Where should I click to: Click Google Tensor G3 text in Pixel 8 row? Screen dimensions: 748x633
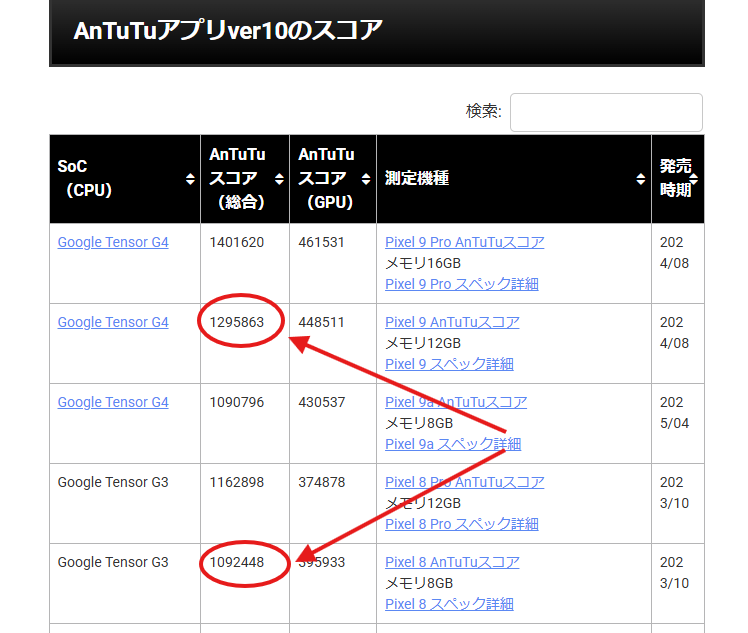(113, 562)
